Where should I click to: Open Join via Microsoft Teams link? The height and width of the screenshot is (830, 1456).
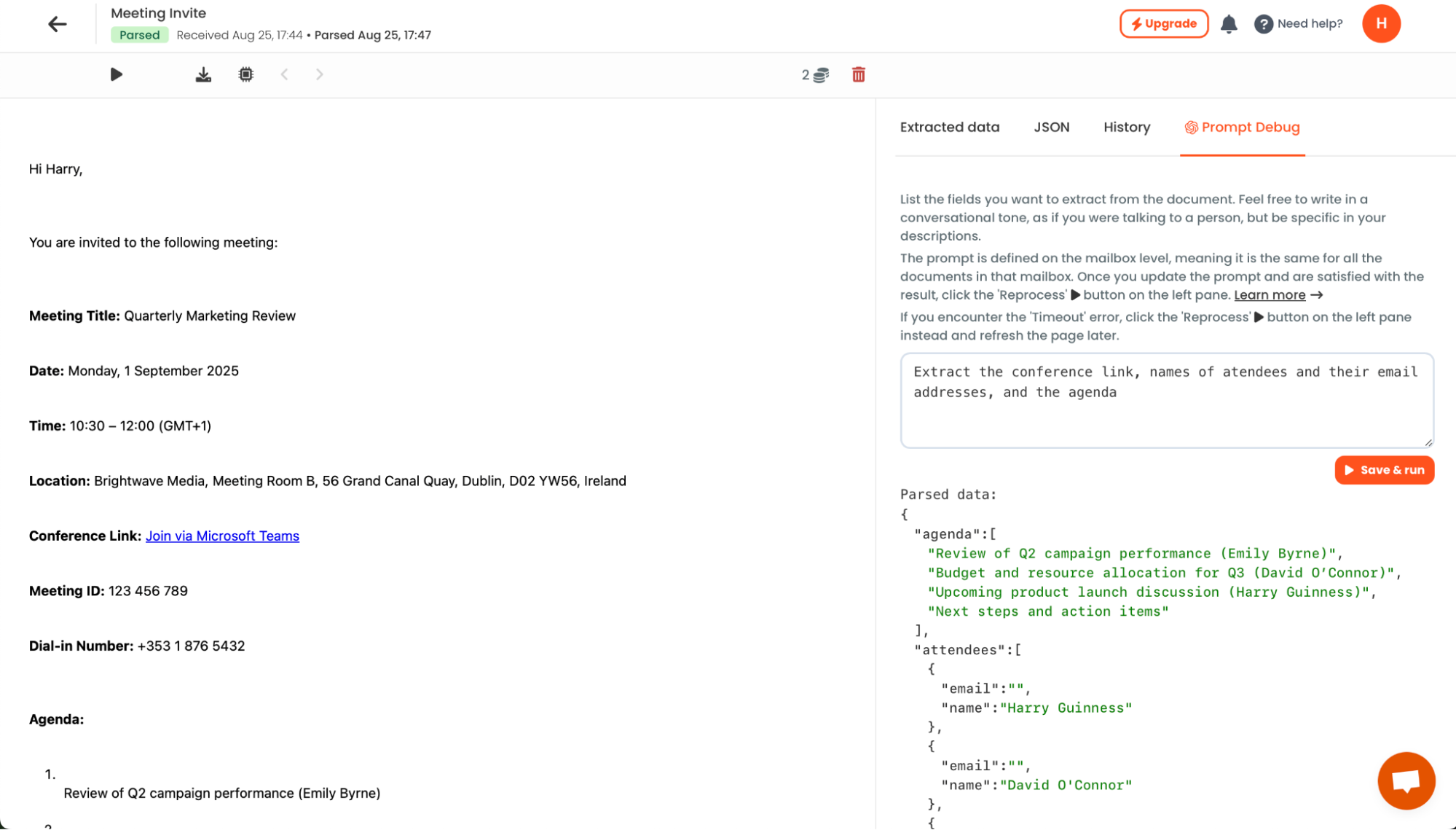coord(222,536)
